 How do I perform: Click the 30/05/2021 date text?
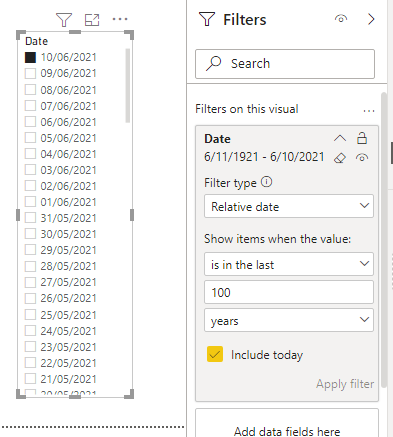click(68, 234)
